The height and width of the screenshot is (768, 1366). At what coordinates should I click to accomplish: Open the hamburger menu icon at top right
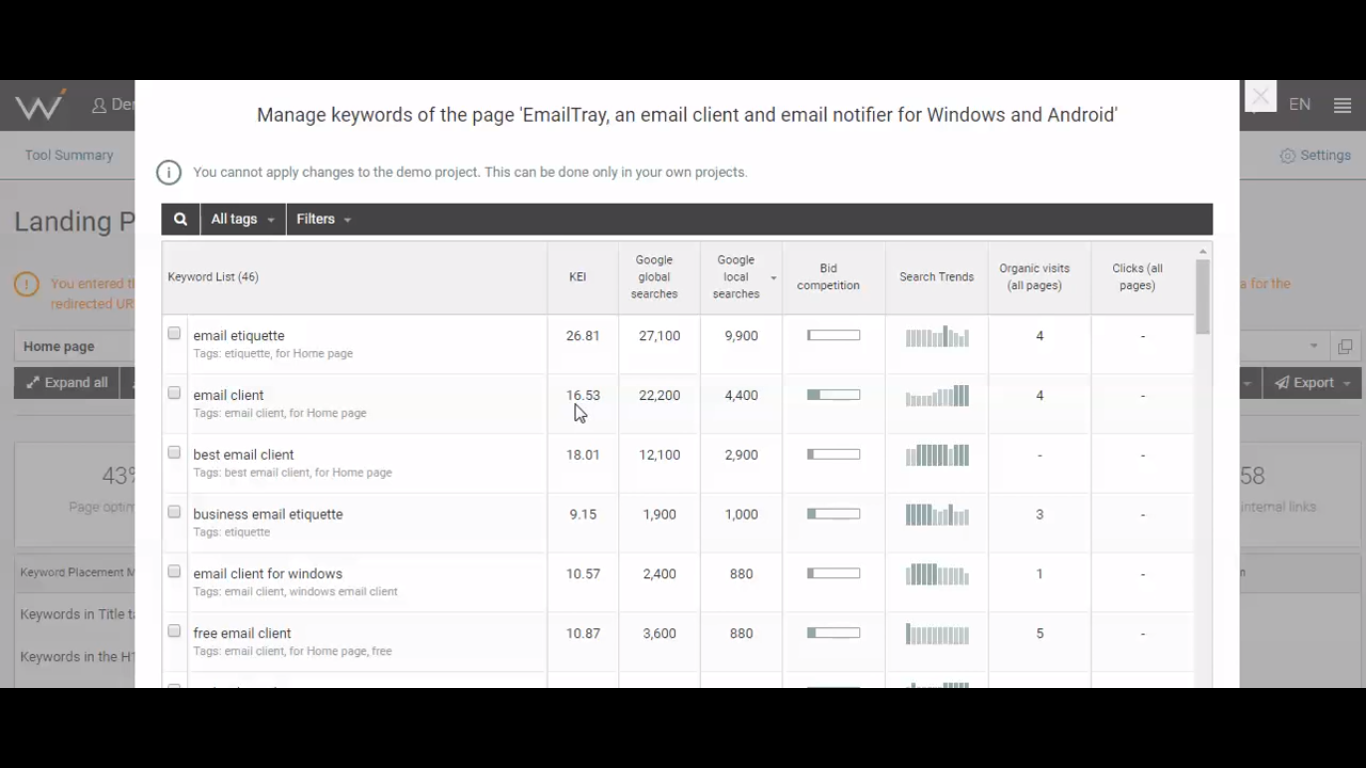tap(1343, 104)
